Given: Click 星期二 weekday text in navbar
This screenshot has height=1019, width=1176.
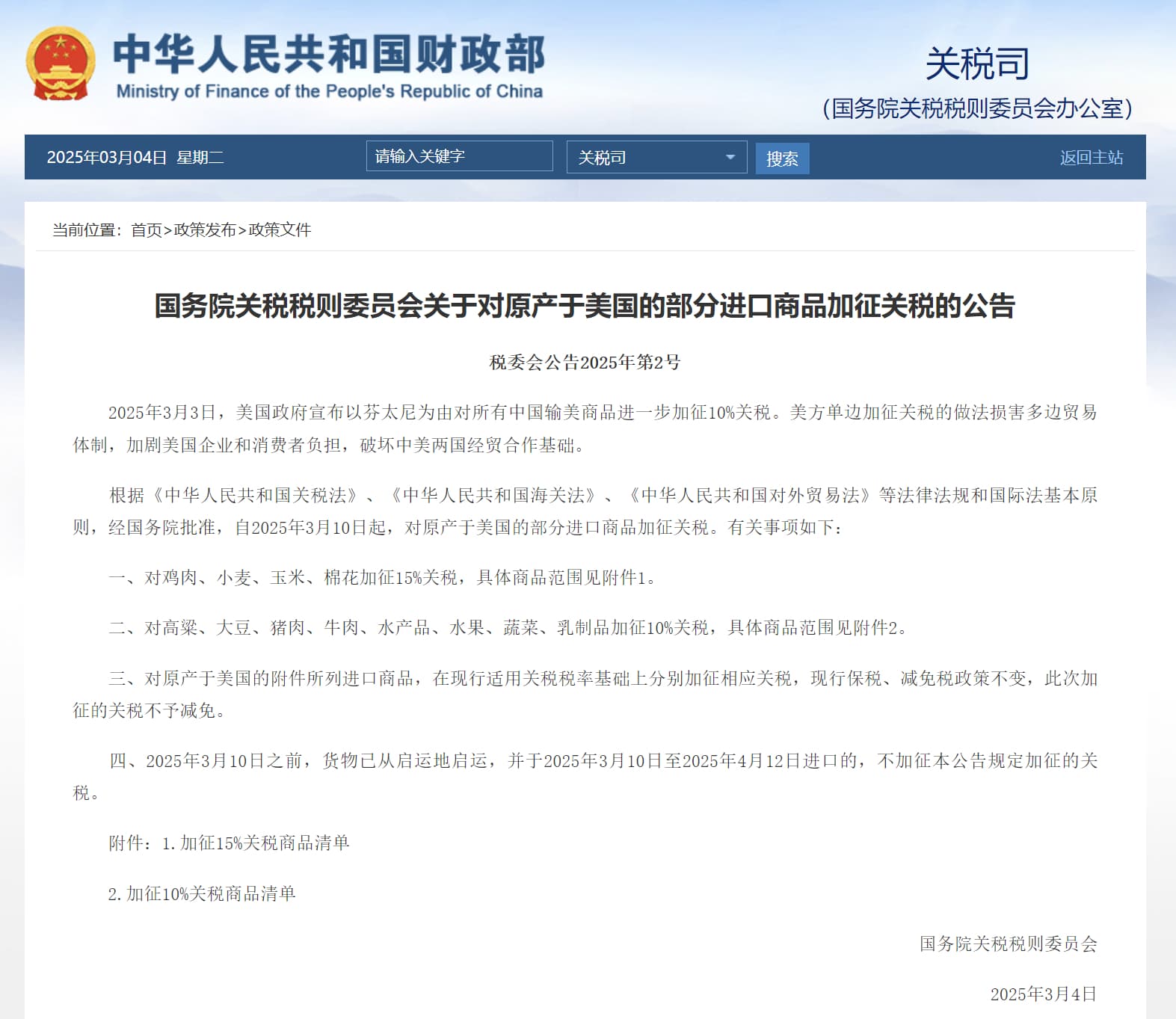Looking at the screenshot, I should [200, 157].
